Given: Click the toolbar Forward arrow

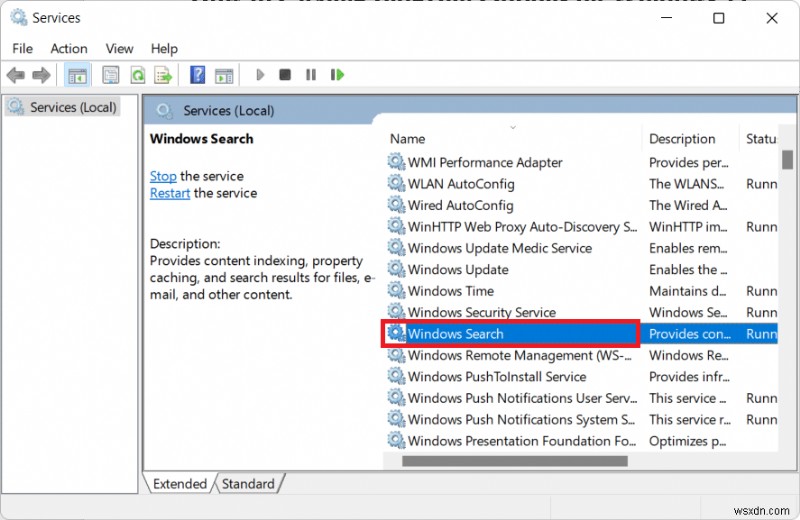Looking at the screenshot, I should pyautogui.click(x=41, y=76).
